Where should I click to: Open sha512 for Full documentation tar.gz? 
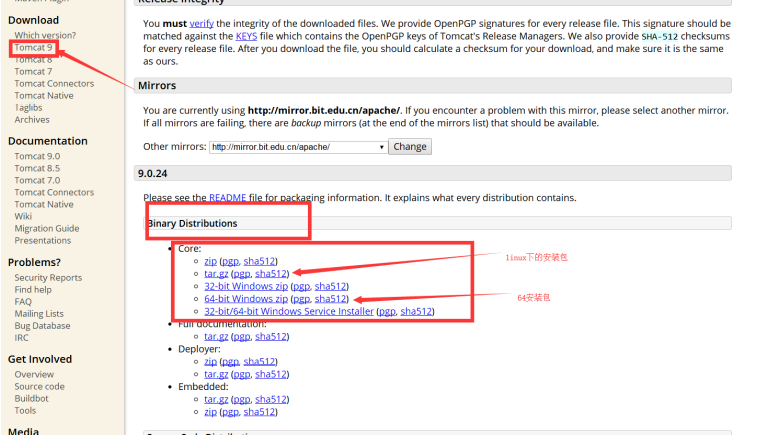(271, 336)
